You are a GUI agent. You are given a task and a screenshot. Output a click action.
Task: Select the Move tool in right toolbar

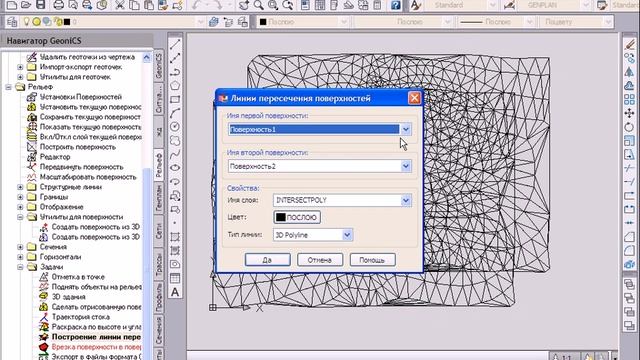click(x=629, y=113)
